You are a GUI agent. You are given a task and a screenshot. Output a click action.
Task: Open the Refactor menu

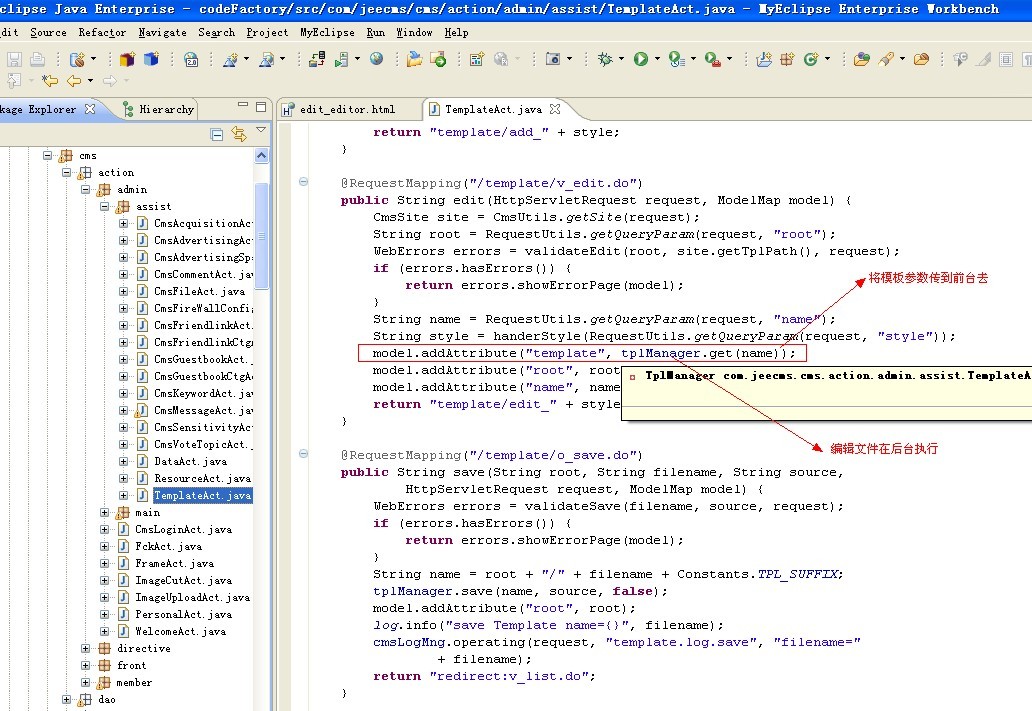click(102, 32)
